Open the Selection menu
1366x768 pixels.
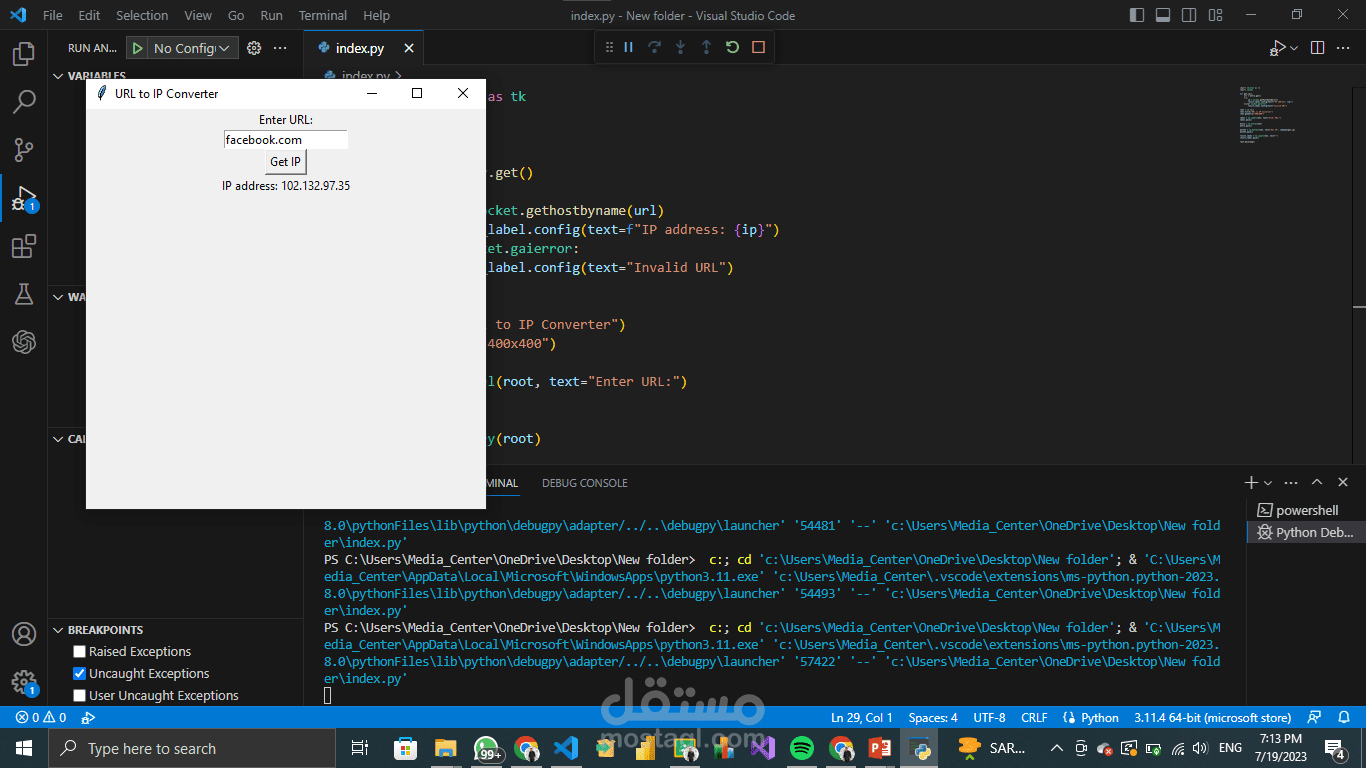[142, 15]
